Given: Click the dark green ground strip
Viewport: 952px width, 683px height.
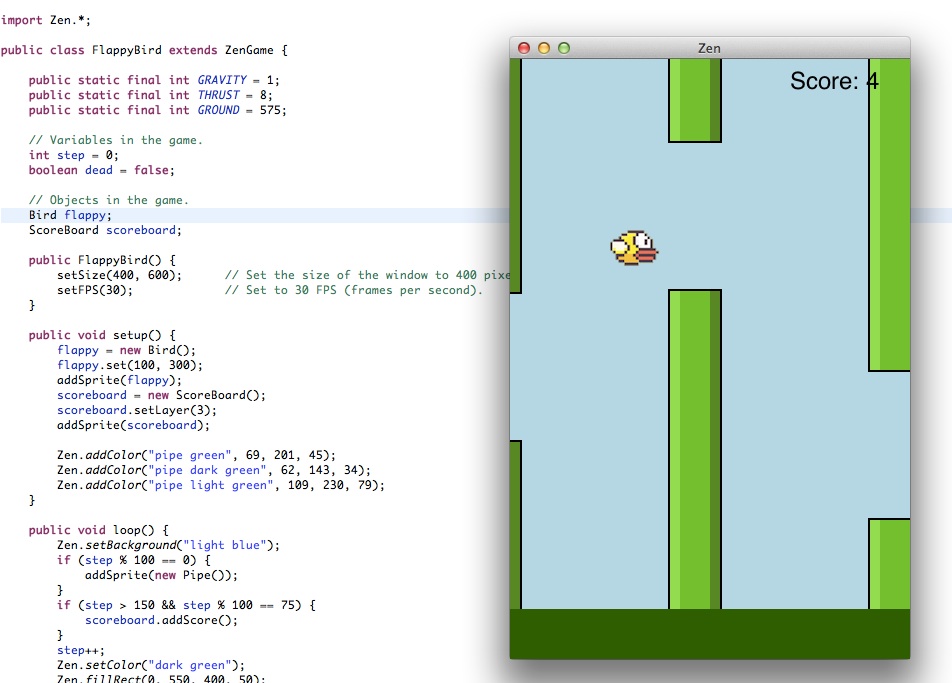Looking at the screenshot, I should (x=710, y=634).
